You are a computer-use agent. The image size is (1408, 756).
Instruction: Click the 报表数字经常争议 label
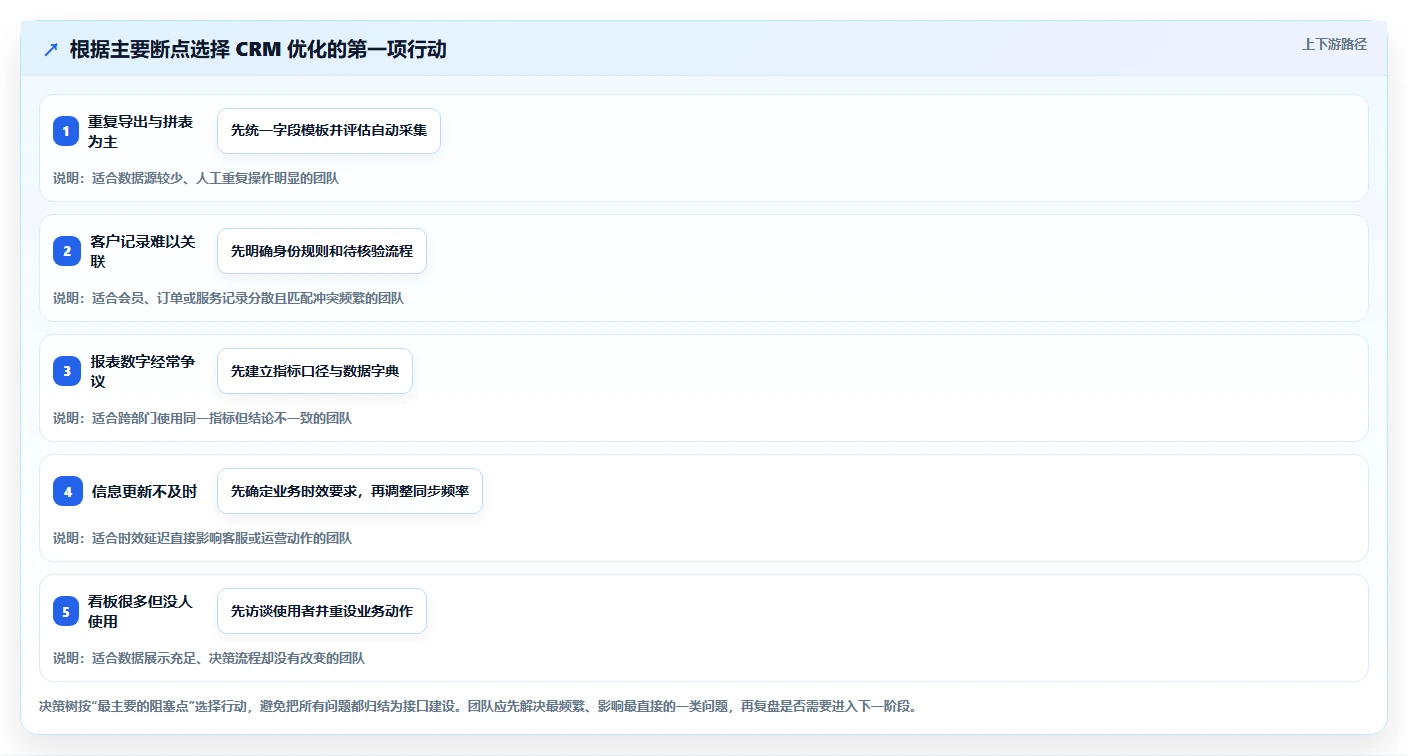pyautogui.click(x=143, y=371)
